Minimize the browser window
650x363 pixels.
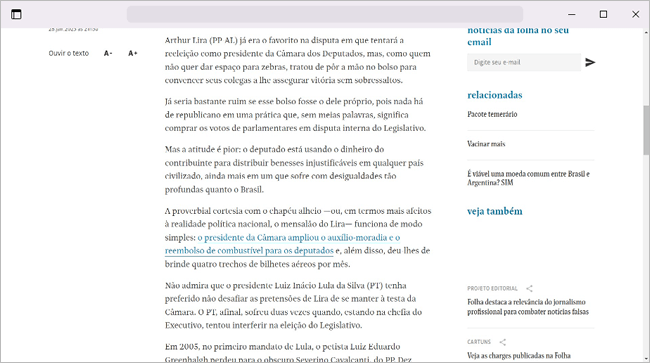tap(572, 15)
